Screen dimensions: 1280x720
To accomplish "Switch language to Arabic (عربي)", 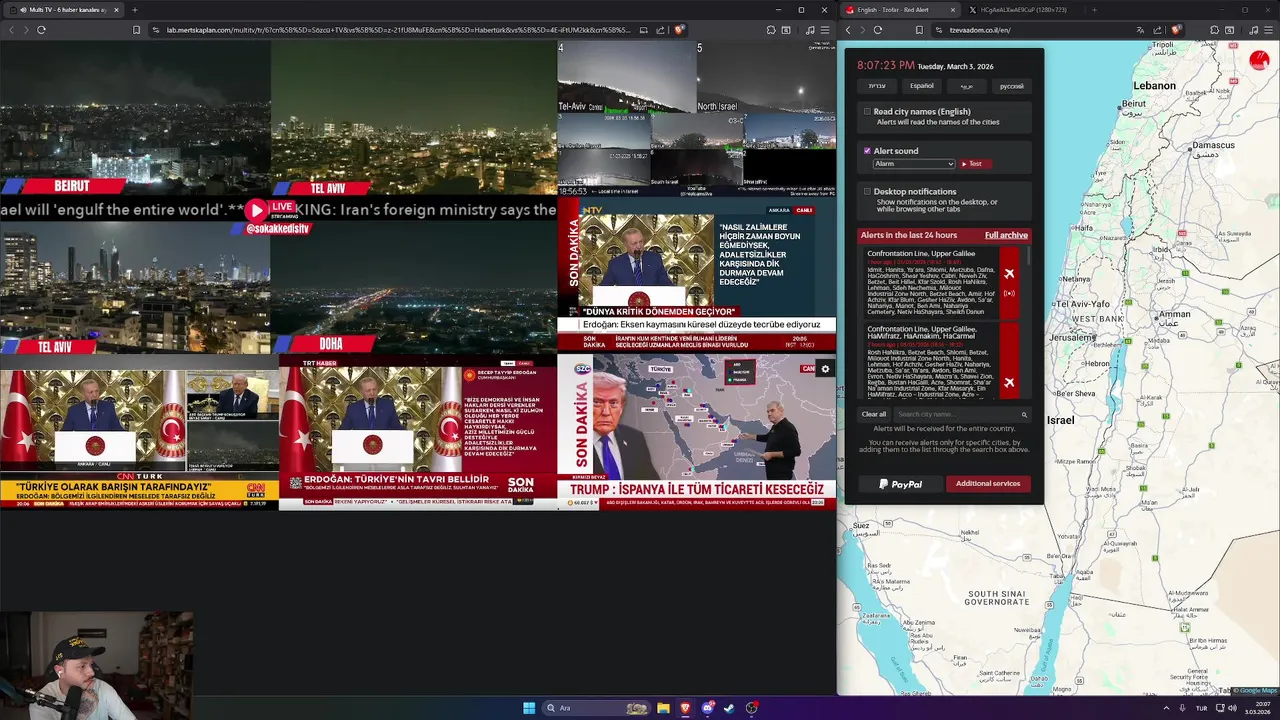I will click(x=967, y=86).
